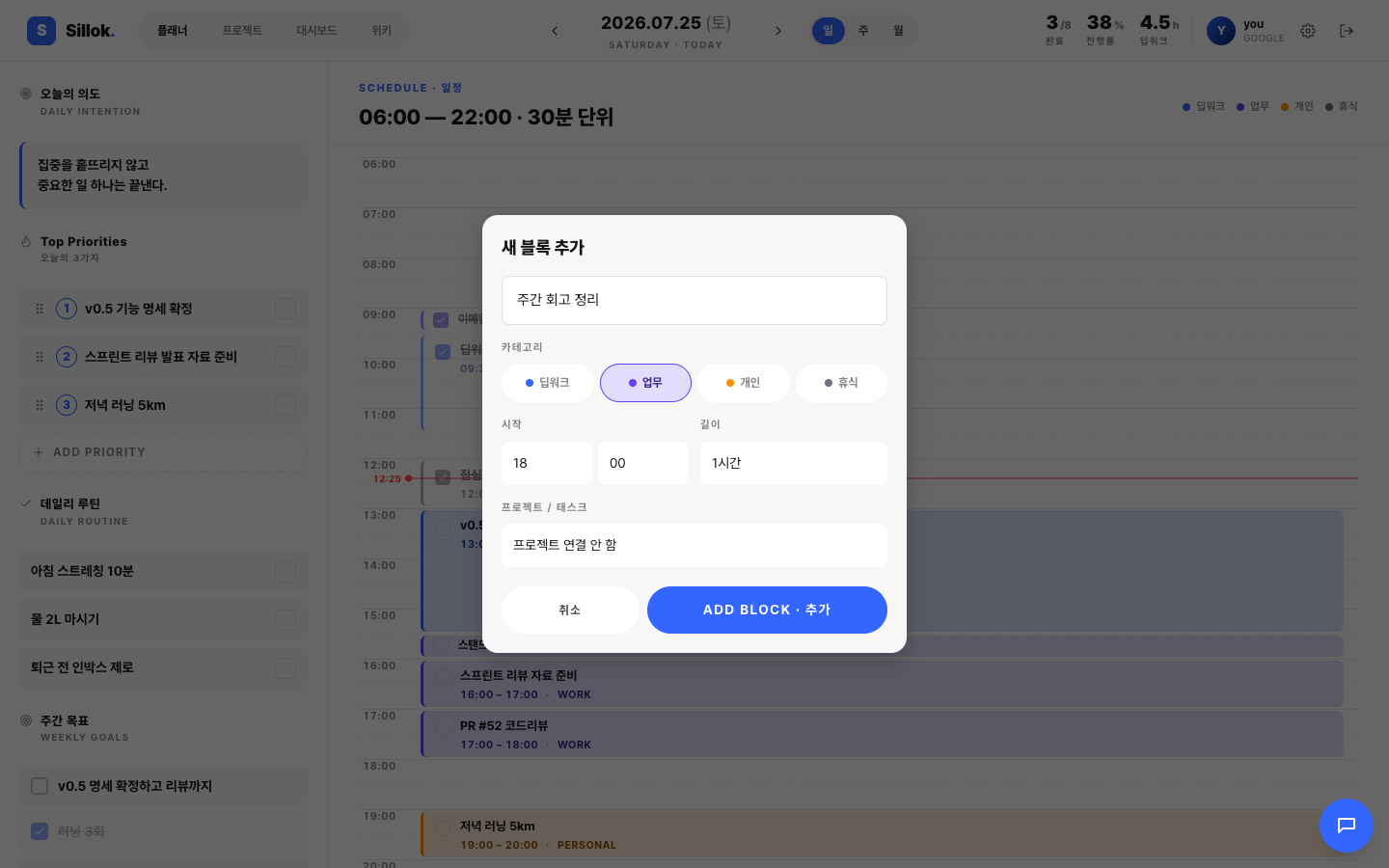1389x868 pixels.
Task: Click the 4.5h 딥워크 stat
Action: 1159,30
